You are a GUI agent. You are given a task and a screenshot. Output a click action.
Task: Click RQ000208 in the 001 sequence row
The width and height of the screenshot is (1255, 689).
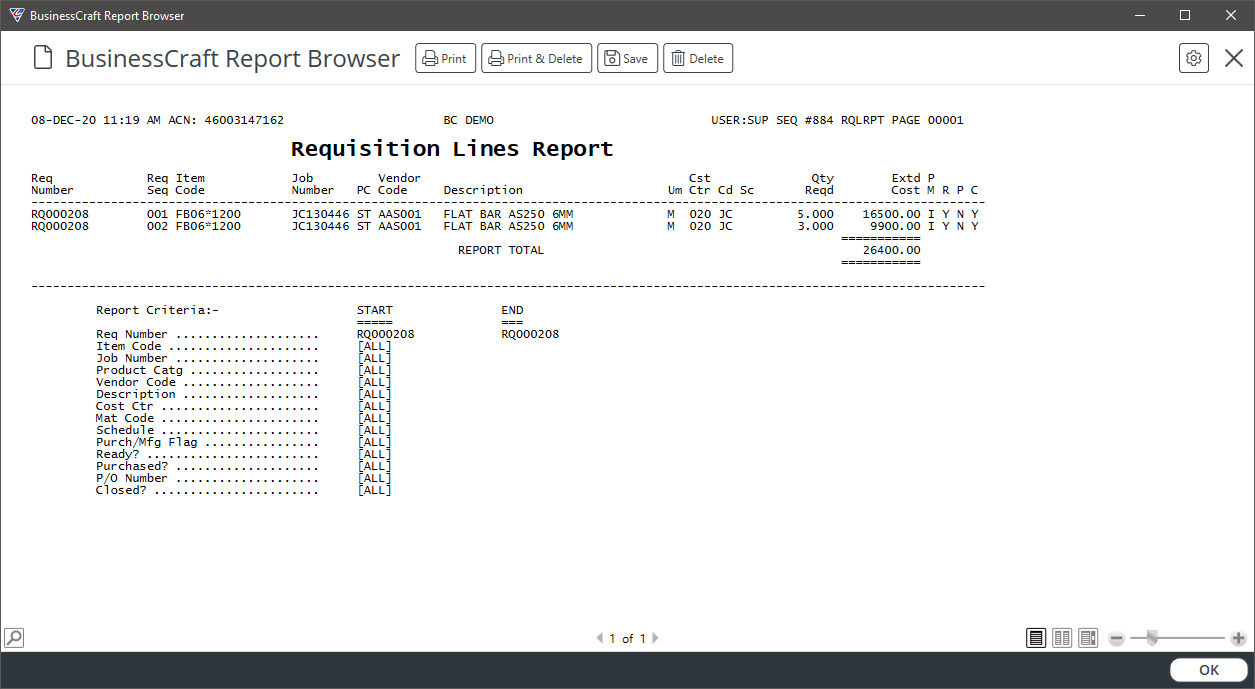[x=60, y=214]
